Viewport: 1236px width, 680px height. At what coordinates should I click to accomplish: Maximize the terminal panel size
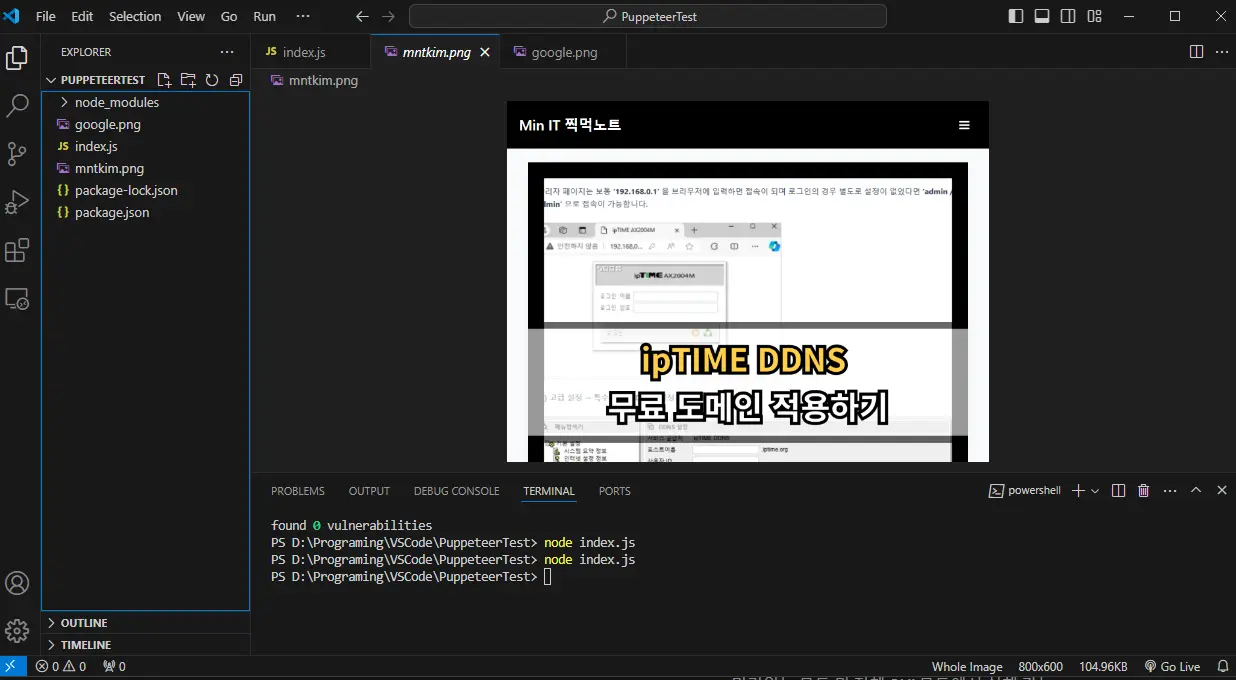click(1195, 491)
